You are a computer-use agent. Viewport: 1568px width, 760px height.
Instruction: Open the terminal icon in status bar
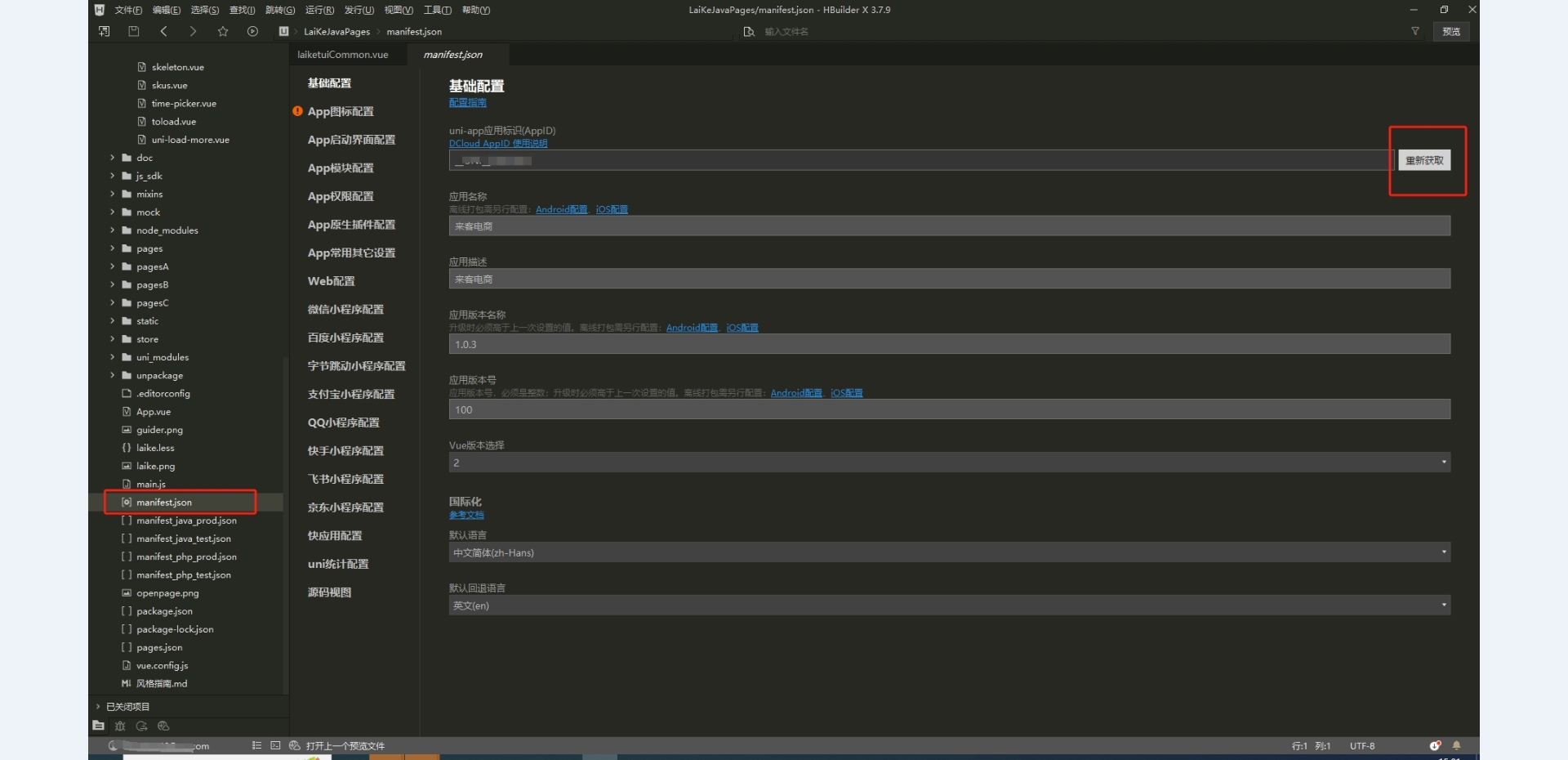(275, 745)
